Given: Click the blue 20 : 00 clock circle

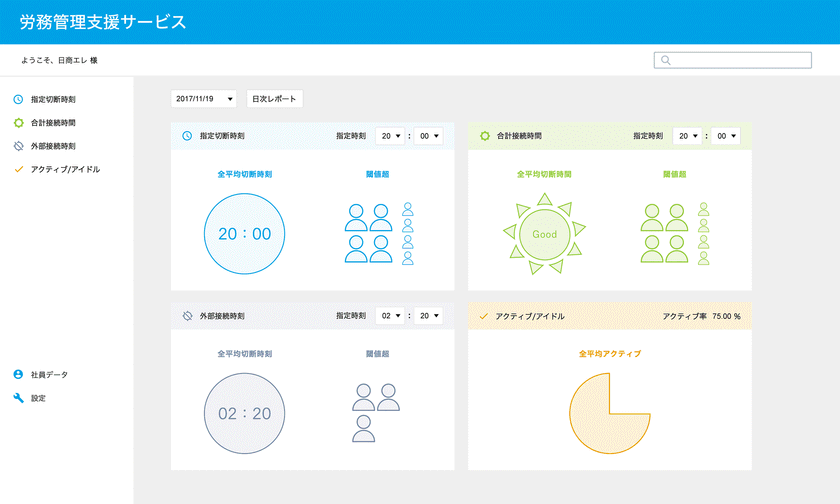Looking at the screenshot, I should [245, 234].
